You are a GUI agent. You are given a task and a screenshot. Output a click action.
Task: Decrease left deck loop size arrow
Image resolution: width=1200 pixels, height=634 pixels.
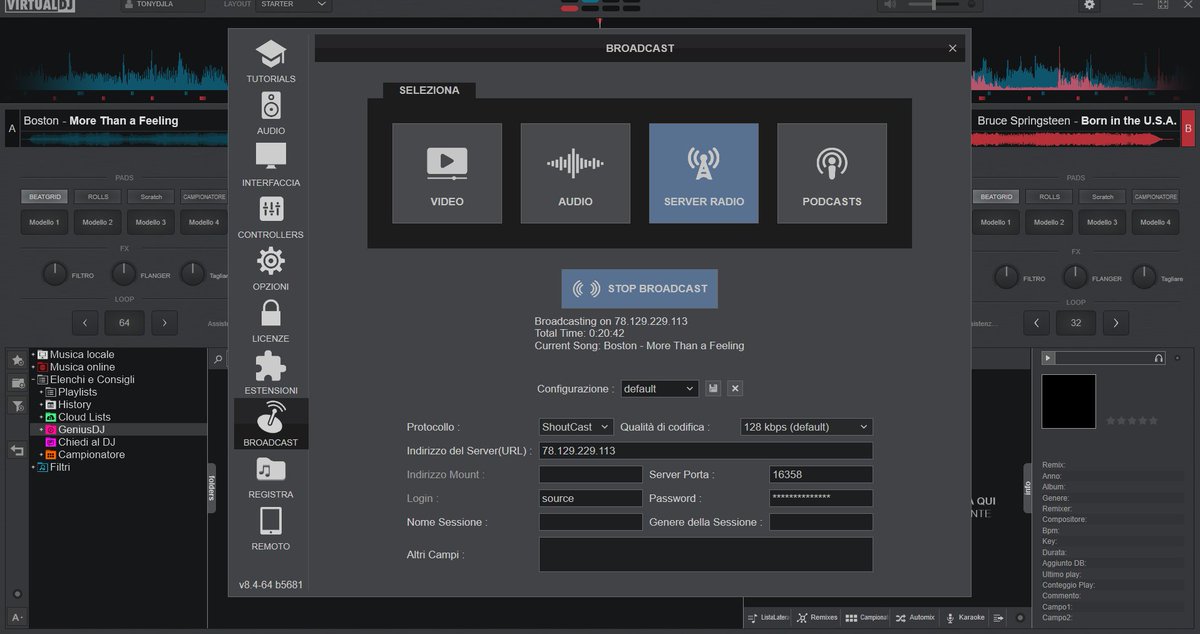click(x=86, y=323)
